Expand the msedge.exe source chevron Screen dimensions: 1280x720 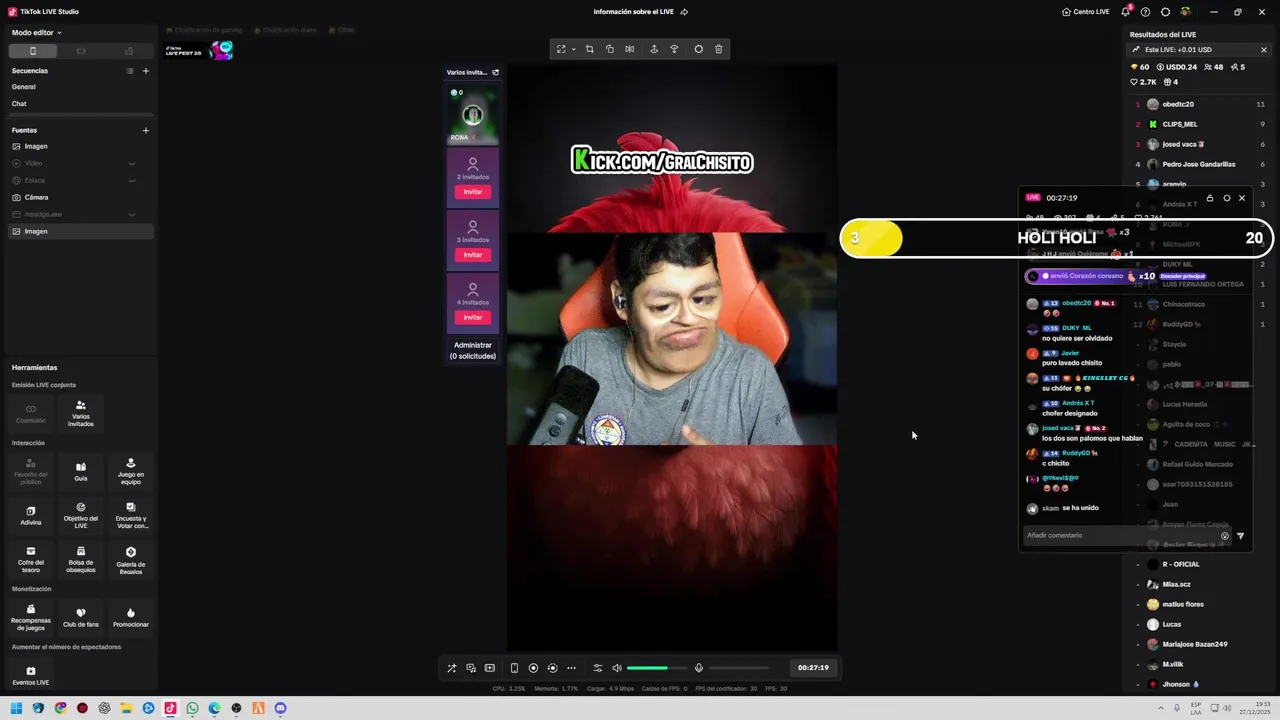coord(131,214)
